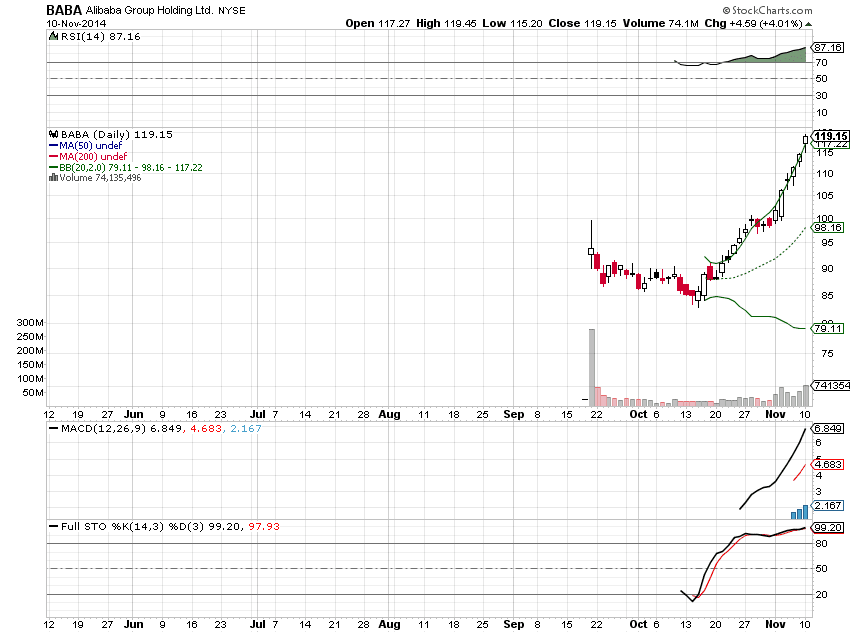Select the High 119.45 value
Viewport: 850px width, 633px height.
446,23
